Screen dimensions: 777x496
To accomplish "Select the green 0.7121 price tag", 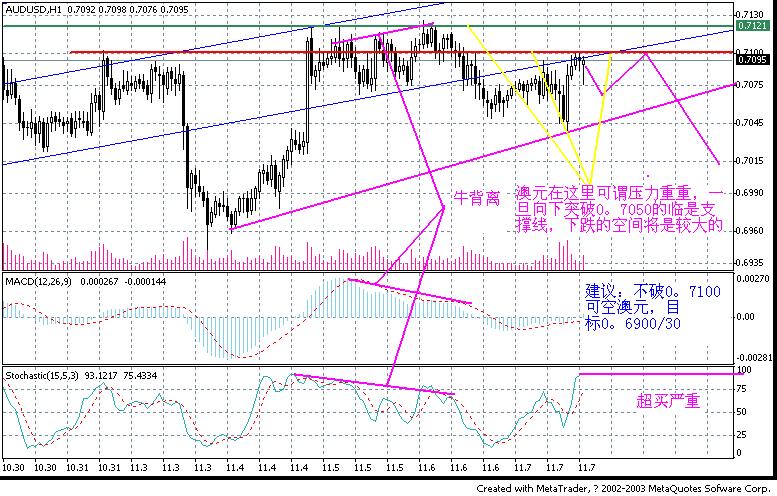I will click(x=752, y=25).
